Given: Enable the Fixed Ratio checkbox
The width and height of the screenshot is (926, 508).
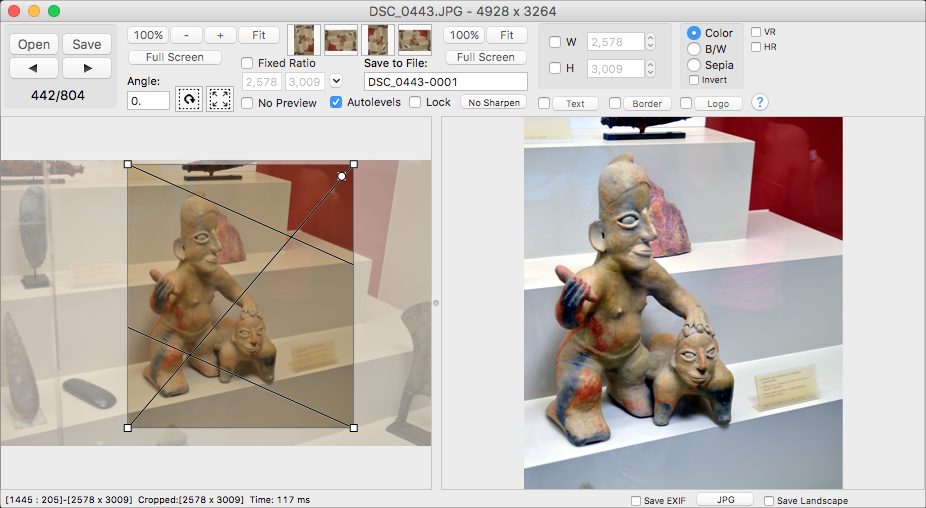Looking at the screenshot, I should [248, 63].
